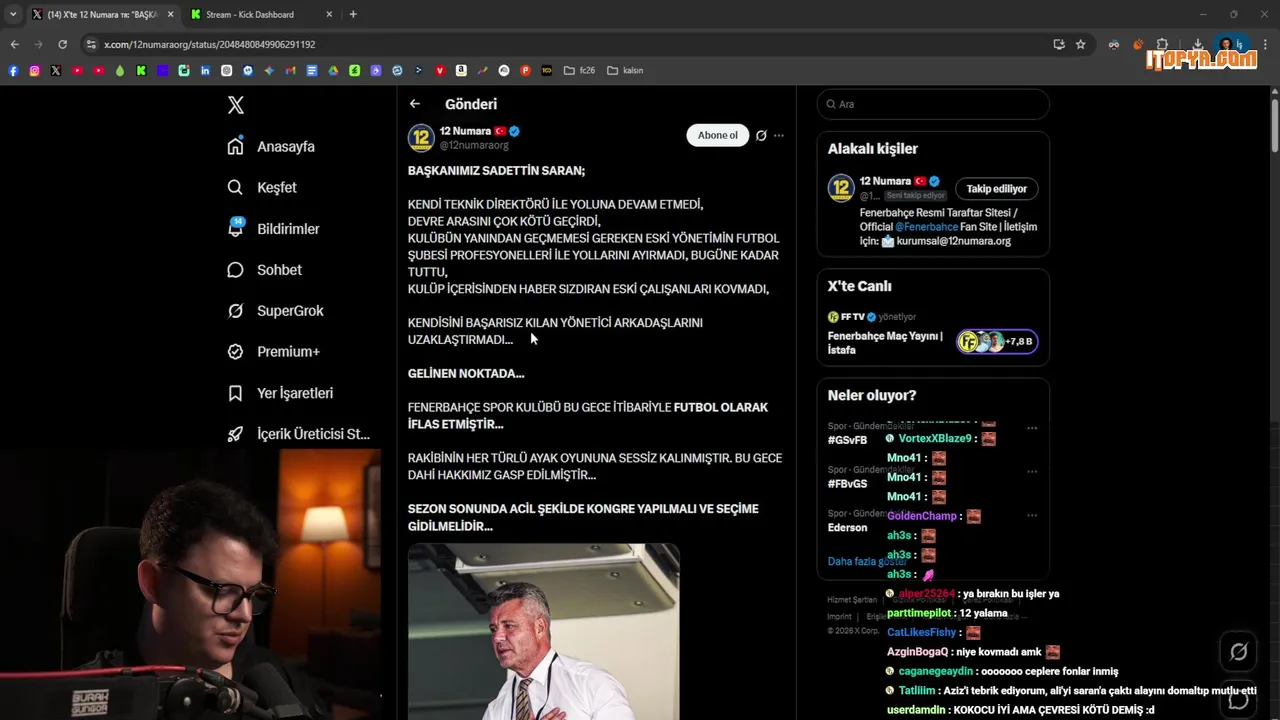This screenshot has width=1280, height=720.
Task: Open Anasayfa (Home) in the sidebar
Action: pyautogui.click(x=271, y=146)
